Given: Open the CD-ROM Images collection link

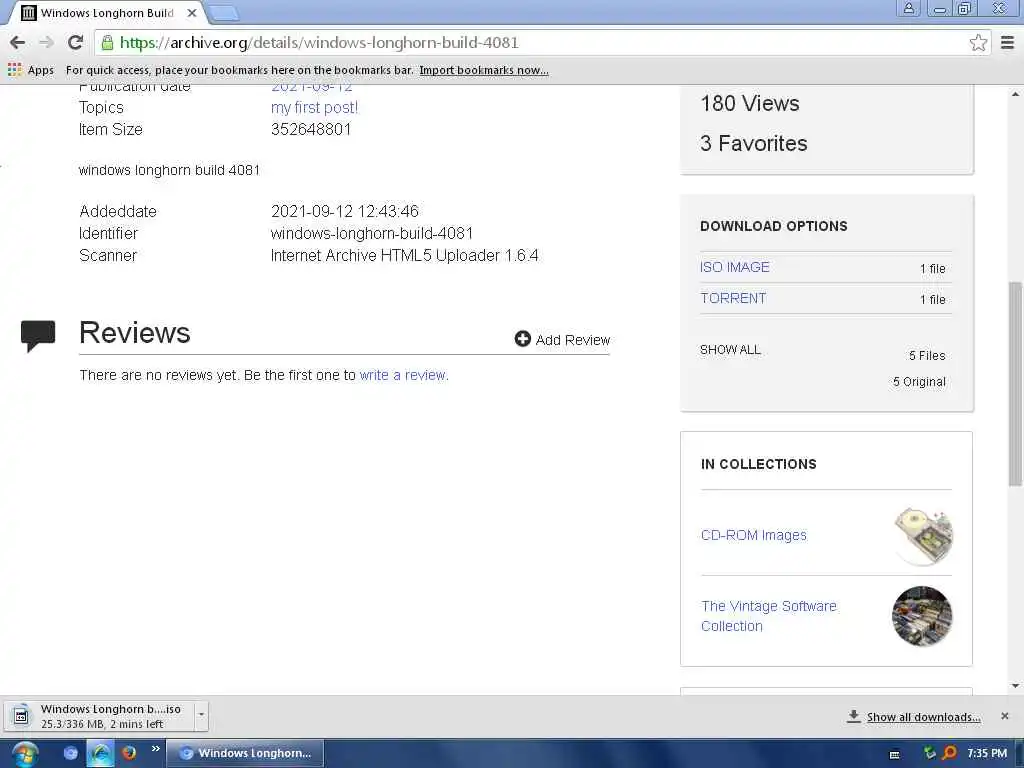Looking at the screenshot, I should (x=754, y=535).
